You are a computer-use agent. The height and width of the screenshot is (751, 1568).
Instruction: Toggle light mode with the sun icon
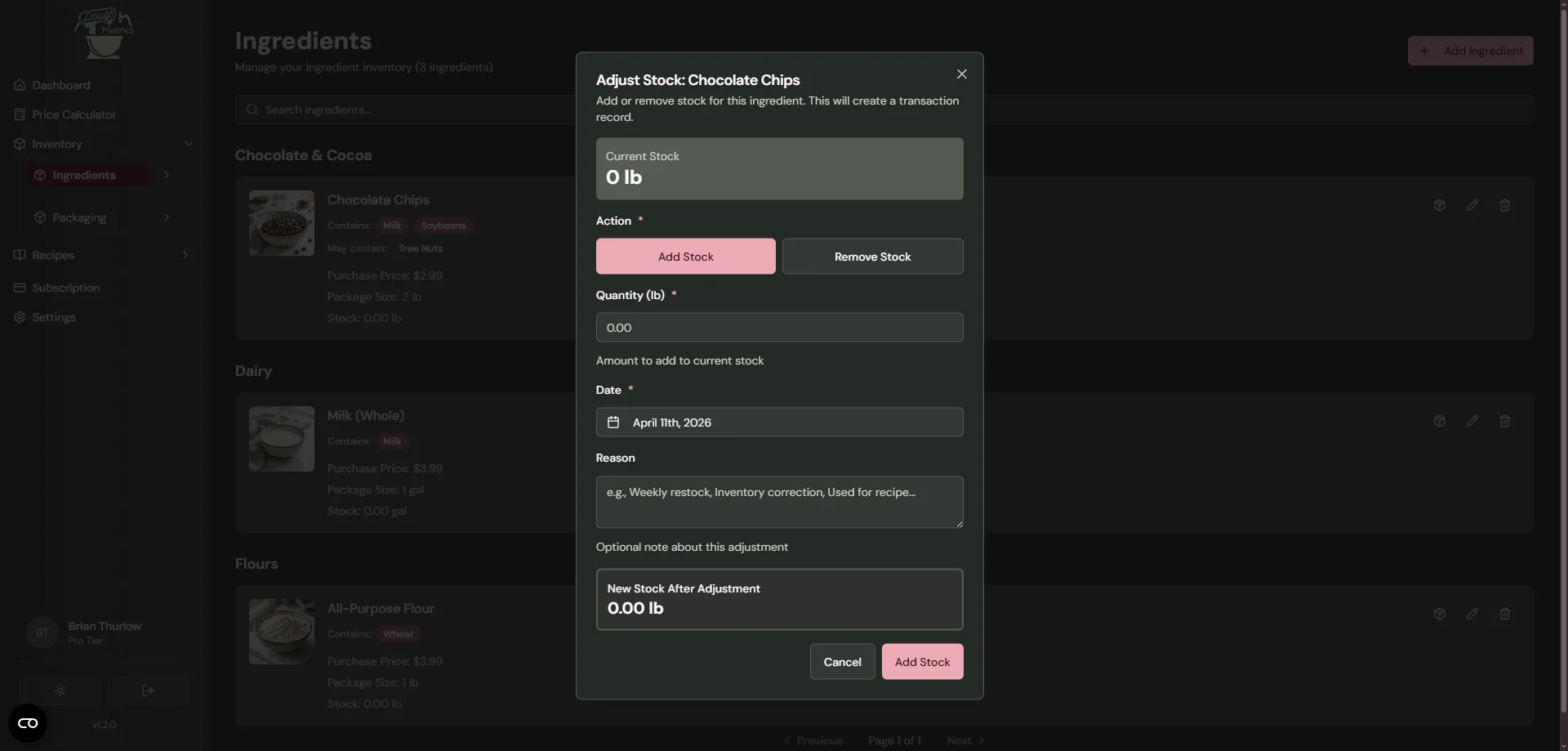point(61,690)
